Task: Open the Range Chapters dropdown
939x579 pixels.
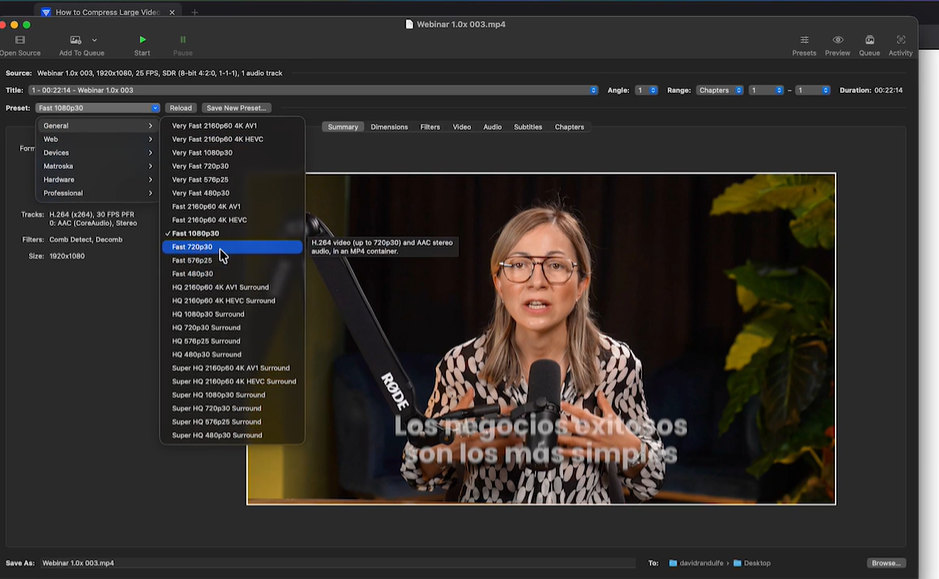Action: [719, 90]
